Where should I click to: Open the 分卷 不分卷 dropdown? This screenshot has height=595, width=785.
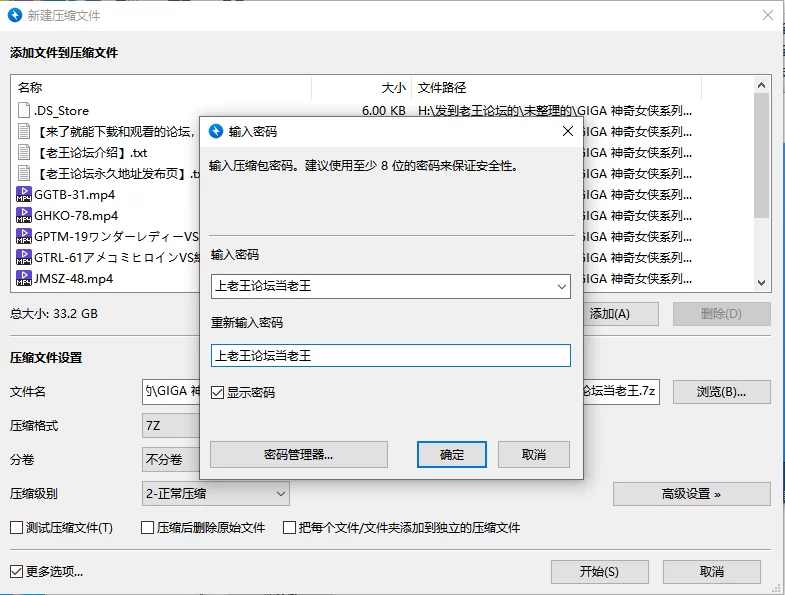click(171, 459)
